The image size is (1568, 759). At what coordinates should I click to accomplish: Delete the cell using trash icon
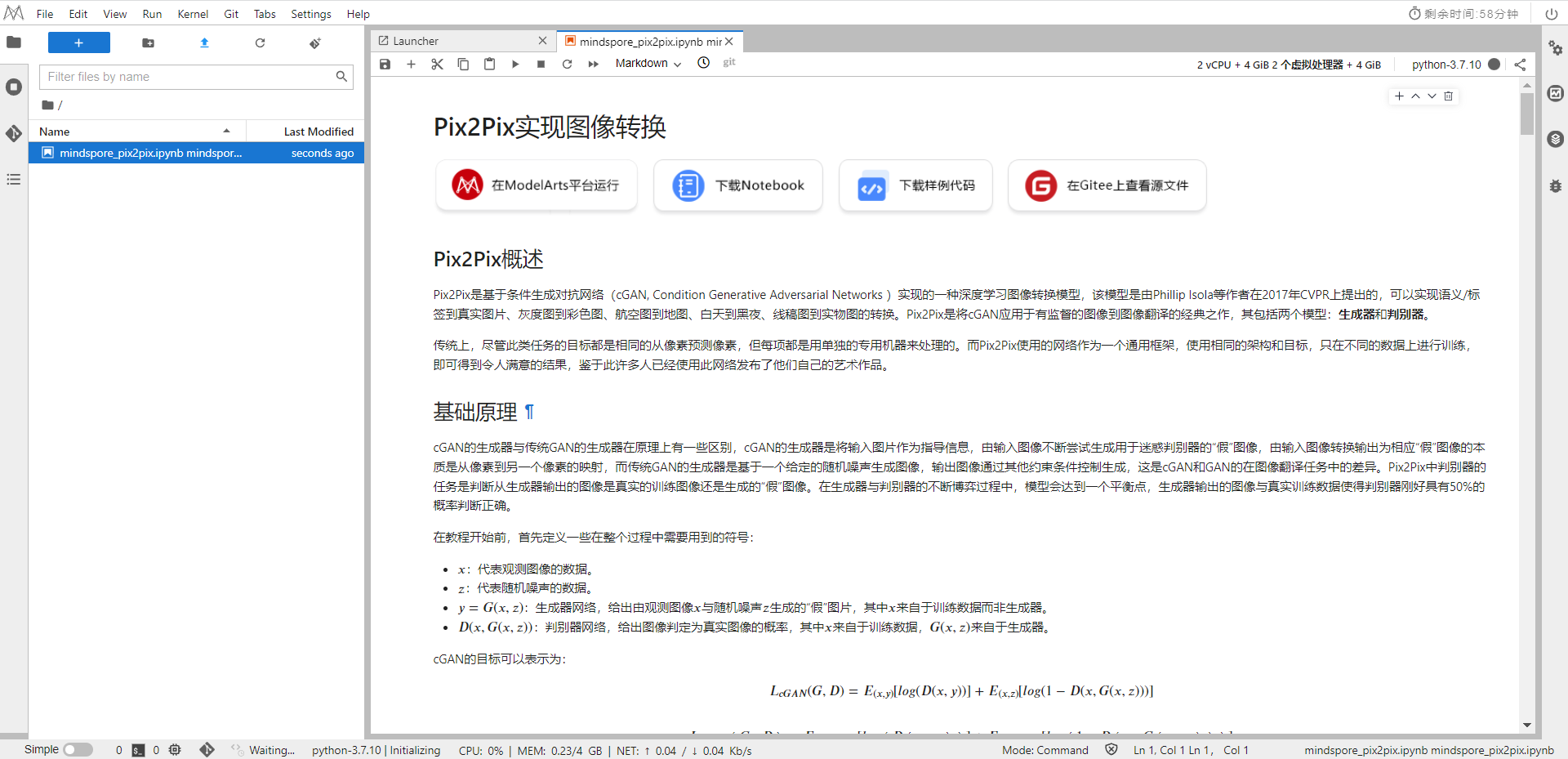coord(1449,96)
